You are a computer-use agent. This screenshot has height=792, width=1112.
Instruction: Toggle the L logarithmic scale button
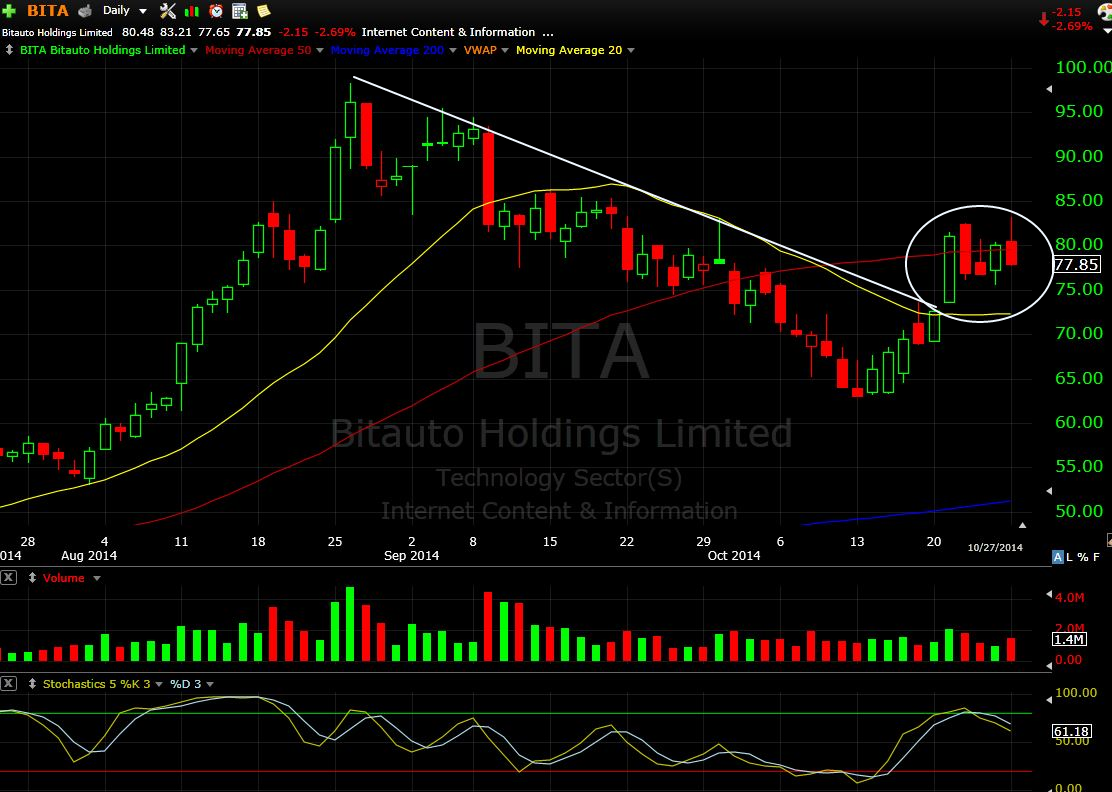click(1070, 558)
